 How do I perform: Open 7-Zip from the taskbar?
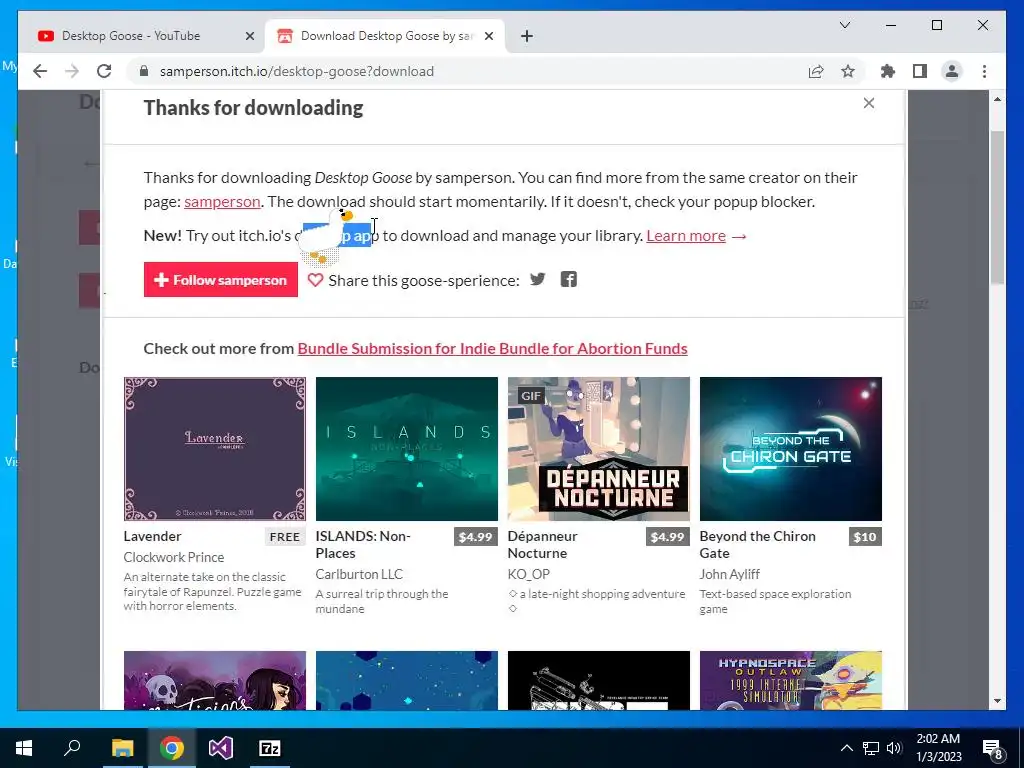click(270, 748)
